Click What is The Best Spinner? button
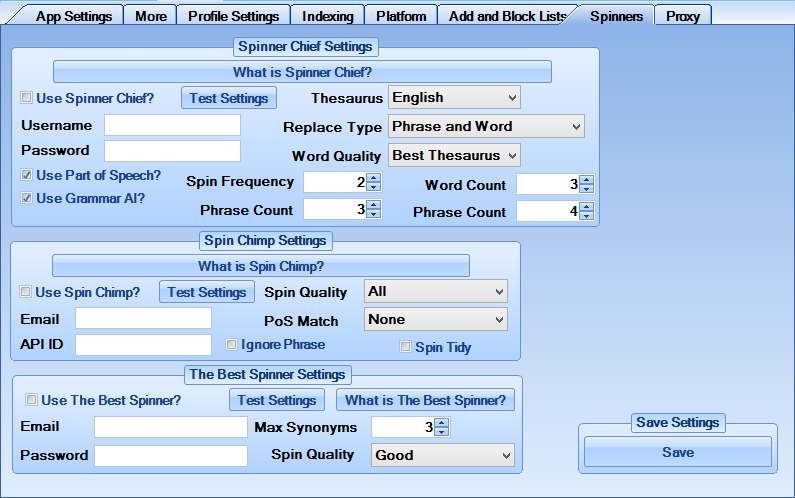This screenshot has width=795, height=498. (425, 400)
